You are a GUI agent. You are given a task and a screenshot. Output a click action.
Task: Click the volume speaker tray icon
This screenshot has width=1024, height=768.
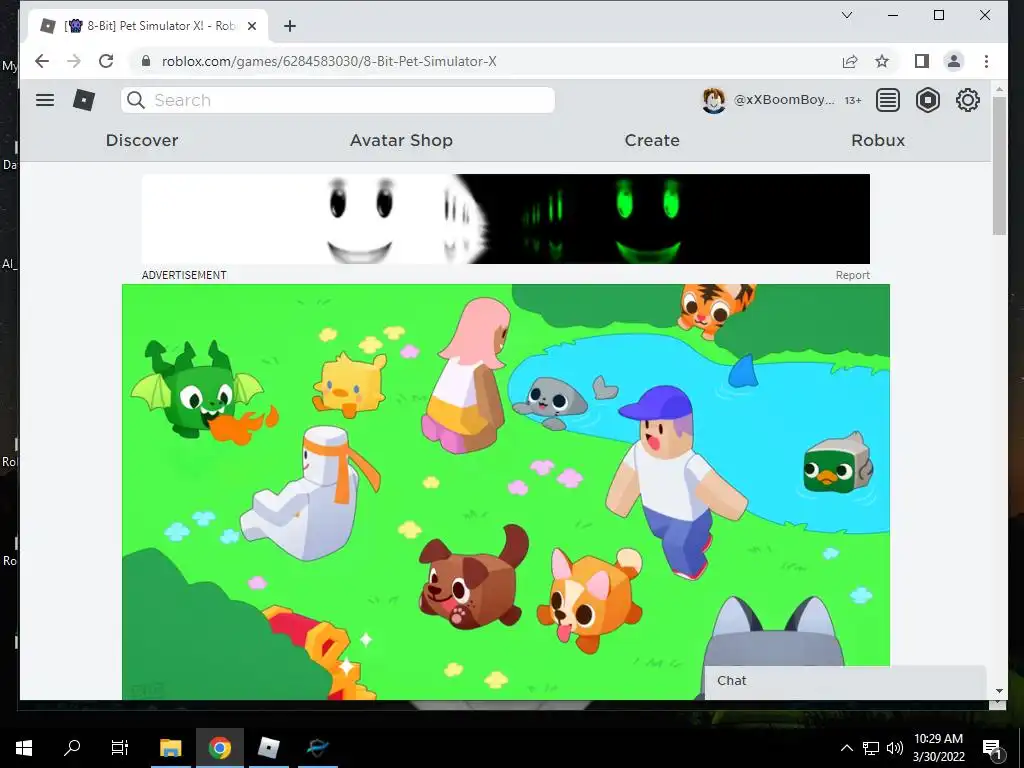(x=895, y=748)
